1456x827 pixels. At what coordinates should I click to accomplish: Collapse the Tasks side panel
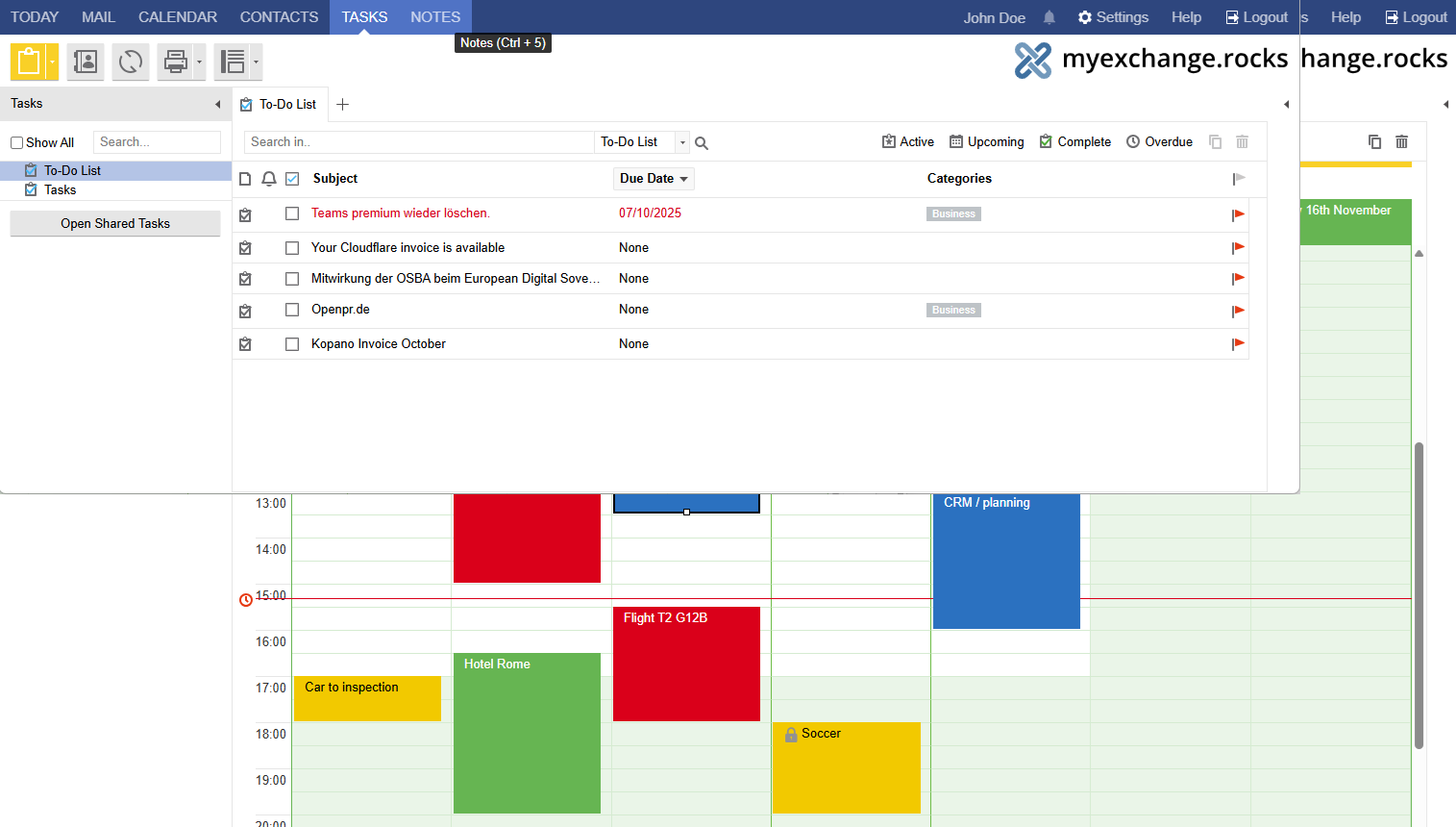click(218, 104)
